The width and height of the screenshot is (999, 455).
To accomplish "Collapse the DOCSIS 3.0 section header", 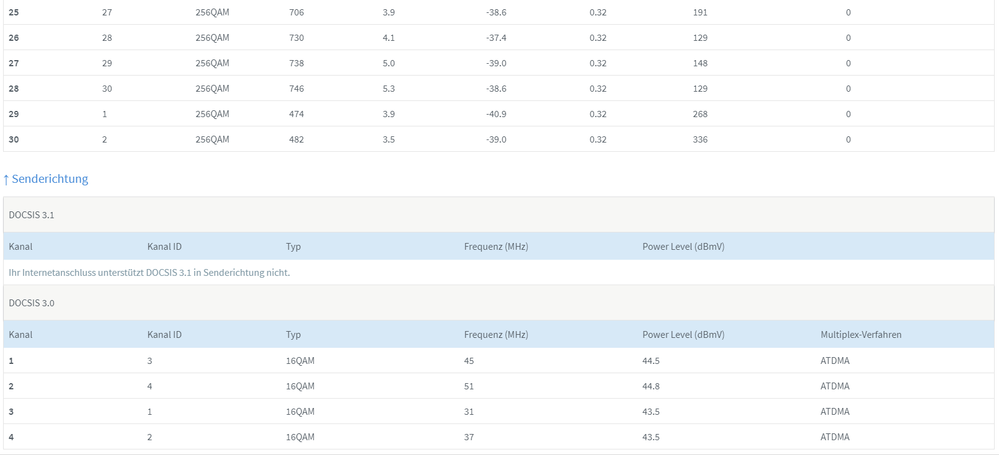I will pyautogui.click(x=33, y=303).
